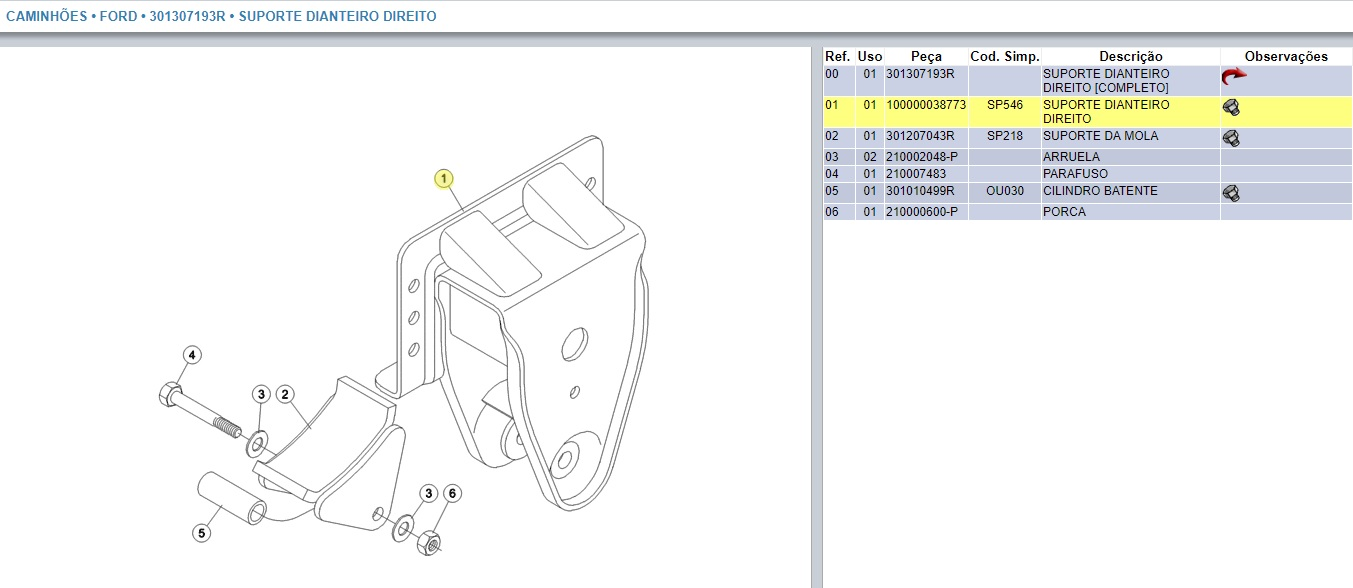Select callout 2 on the spring support
1353x588 pixels.
tap(284, 395)
